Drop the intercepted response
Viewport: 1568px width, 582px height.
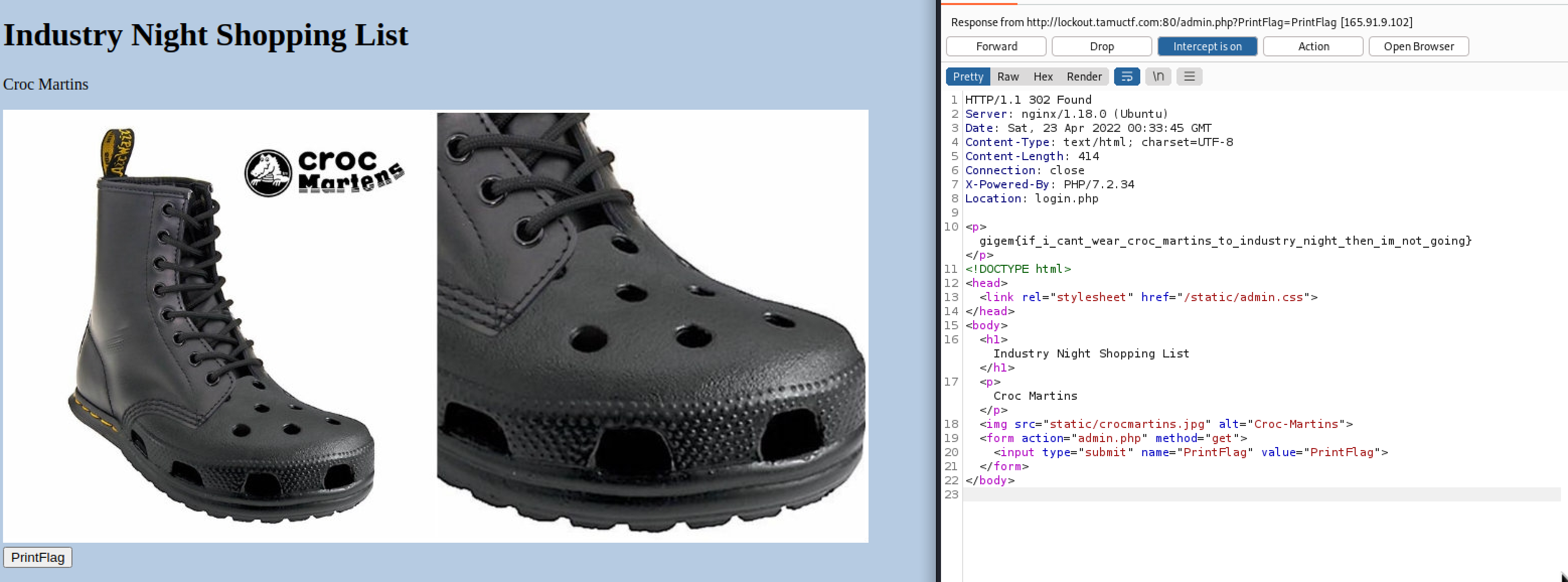1102,46
